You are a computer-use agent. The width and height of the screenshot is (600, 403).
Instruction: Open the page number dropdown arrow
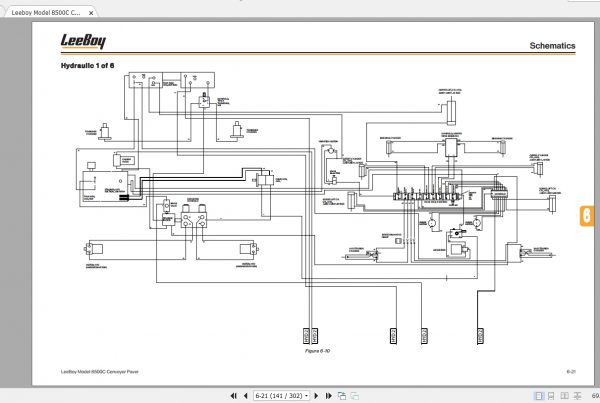307,396
